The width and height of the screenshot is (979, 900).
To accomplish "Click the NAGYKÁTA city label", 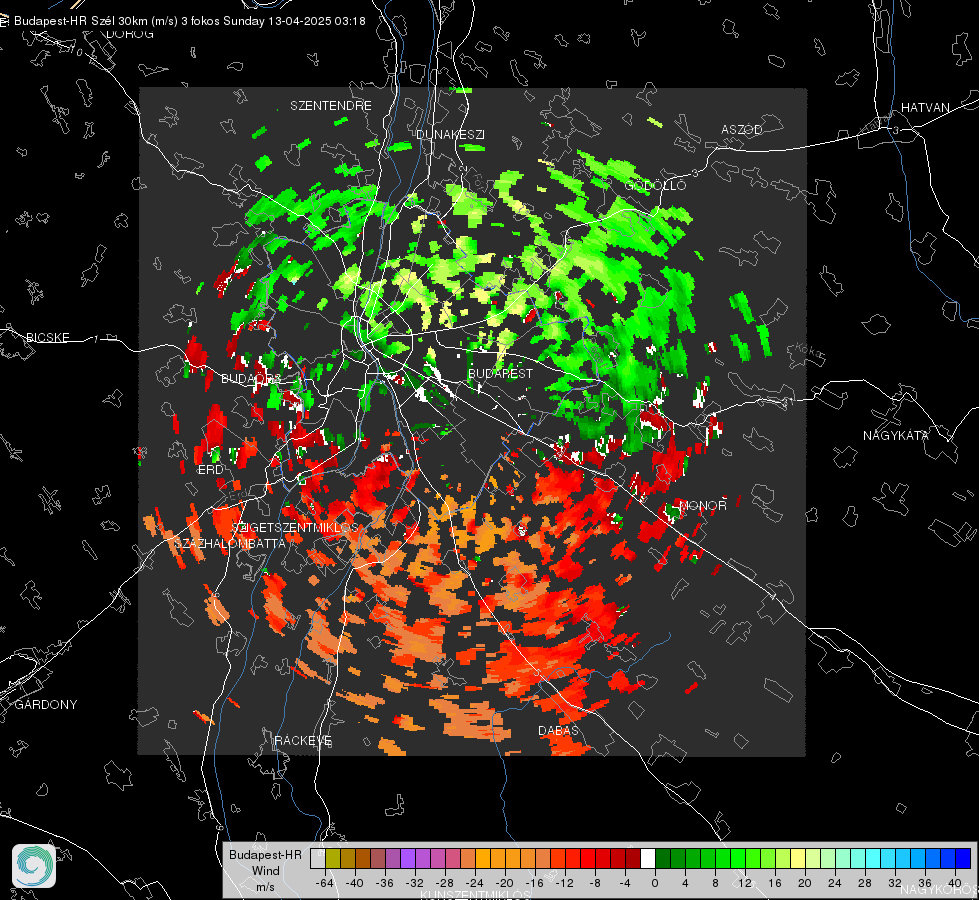I will (x=896, y=435).
